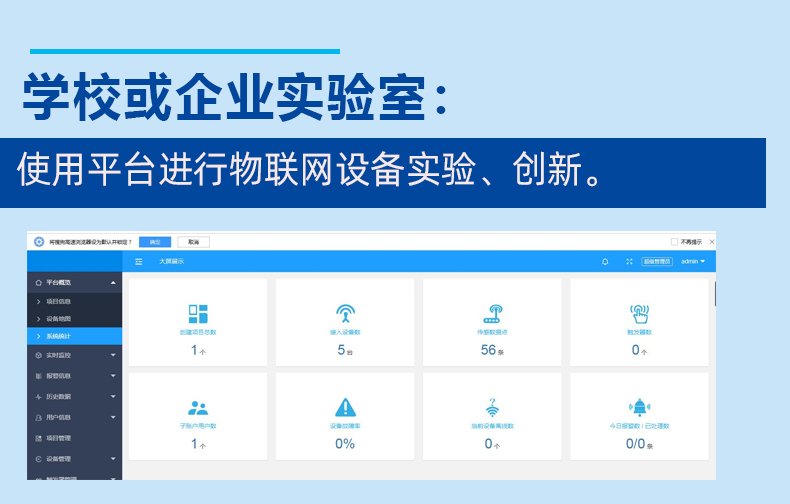
Task: Expand the 实时监控 dropdown arrow
Action: [113, 355]
